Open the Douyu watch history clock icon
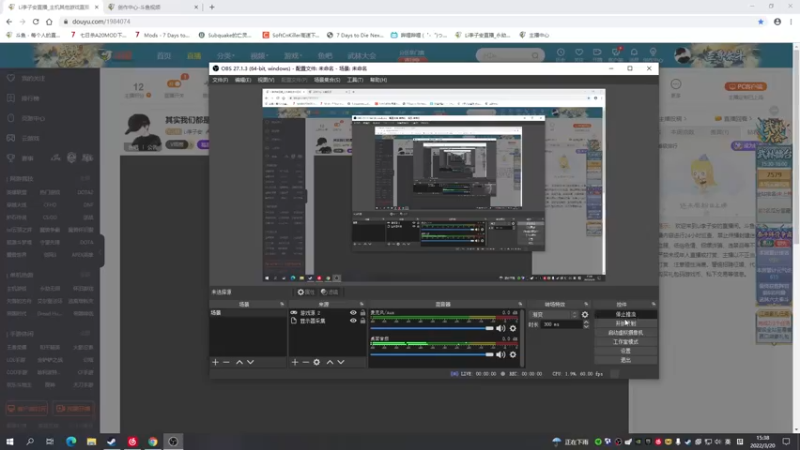 pos(561,54)
